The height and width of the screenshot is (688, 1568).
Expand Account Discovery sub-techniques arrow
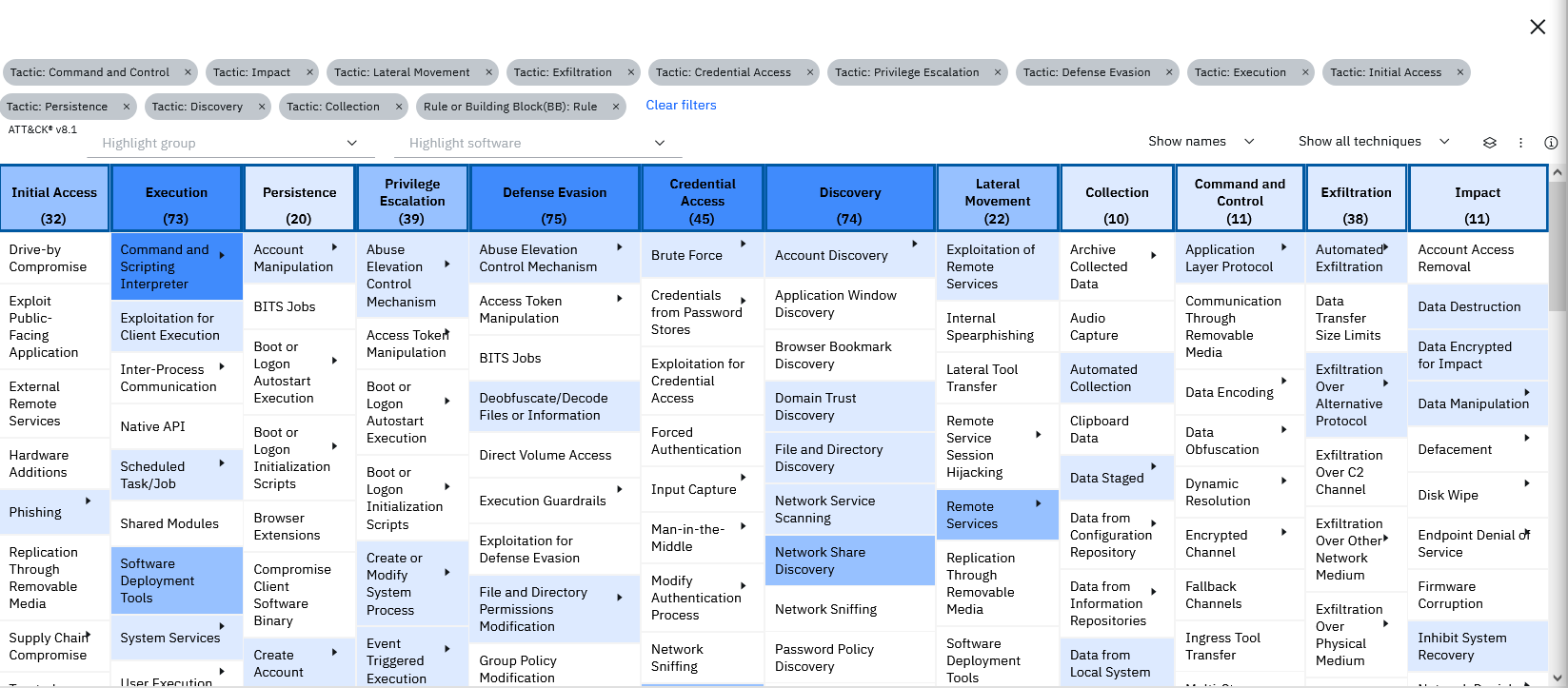coord(915,245)
